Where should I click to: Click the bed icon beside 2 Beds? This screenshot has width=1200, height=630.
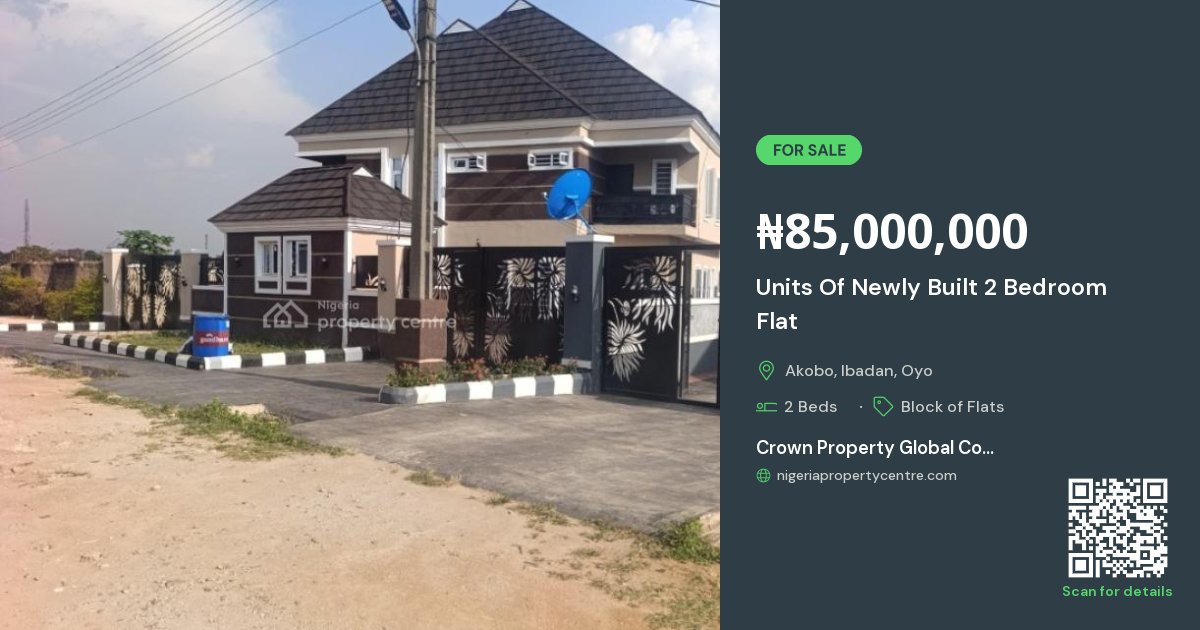click(766, 407)
